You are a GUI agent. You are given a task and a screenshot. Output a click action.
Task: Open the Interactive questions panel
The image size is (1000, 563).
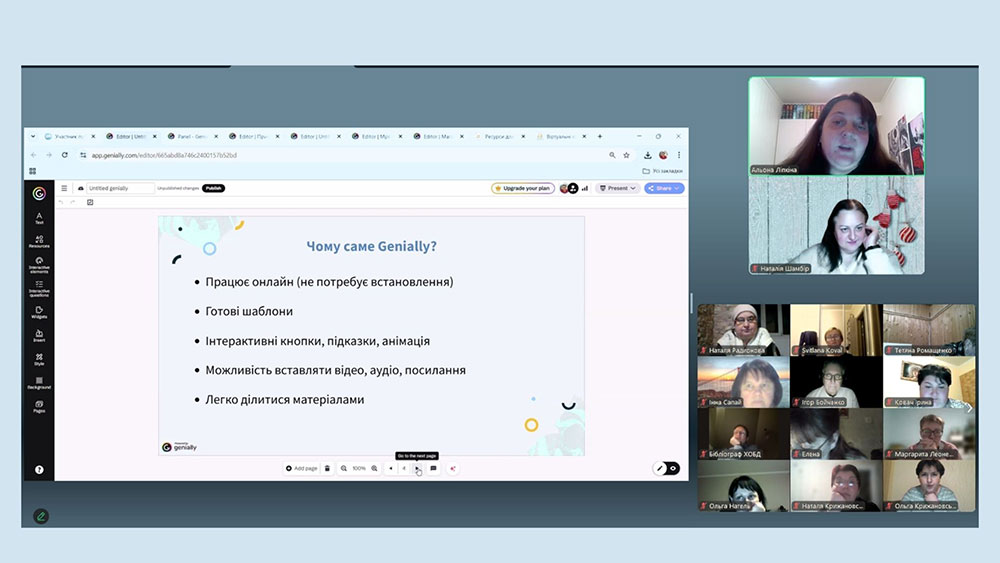(x=39, y=288)
